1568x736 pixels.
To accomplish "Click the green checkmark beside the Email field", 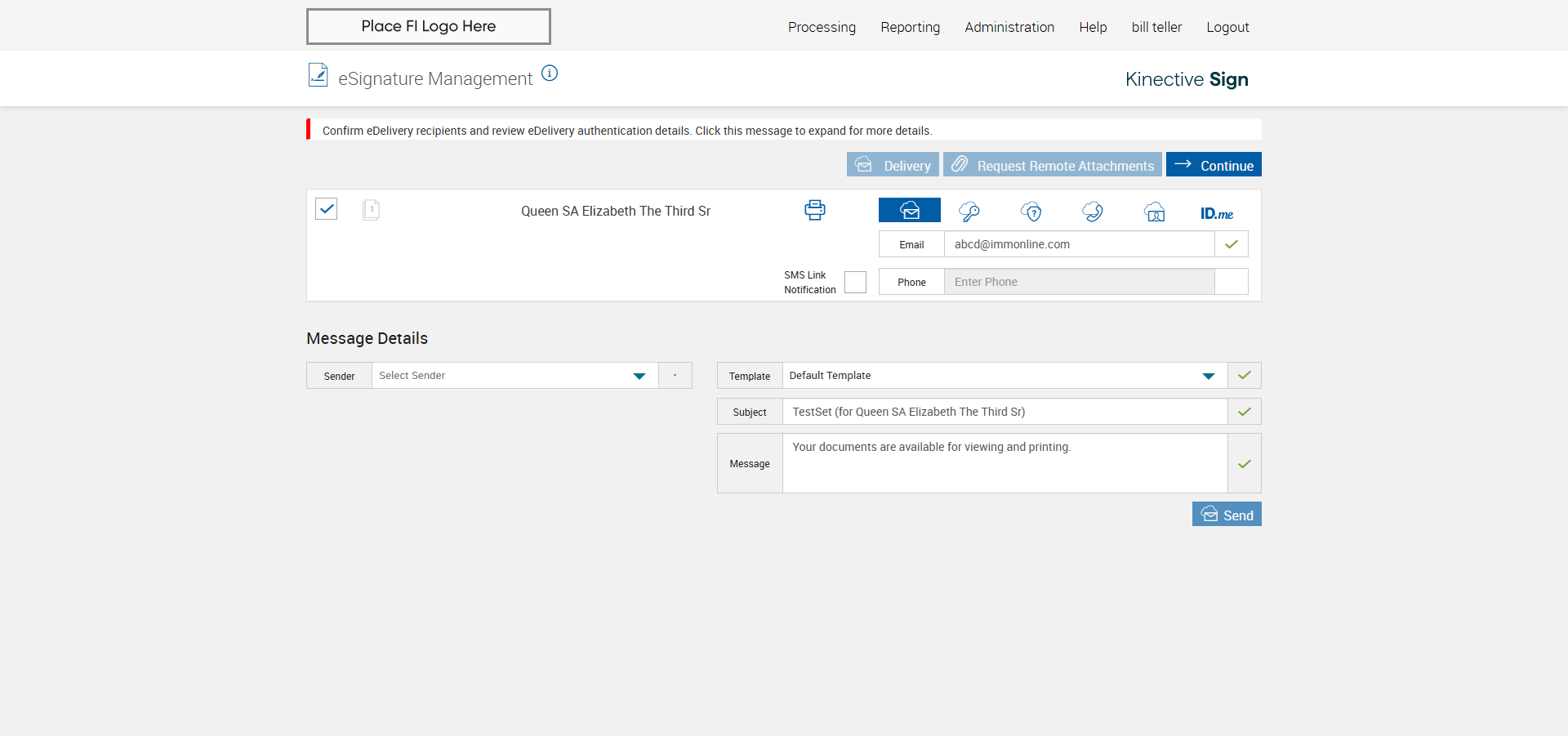I will [x=1232, y=244].
